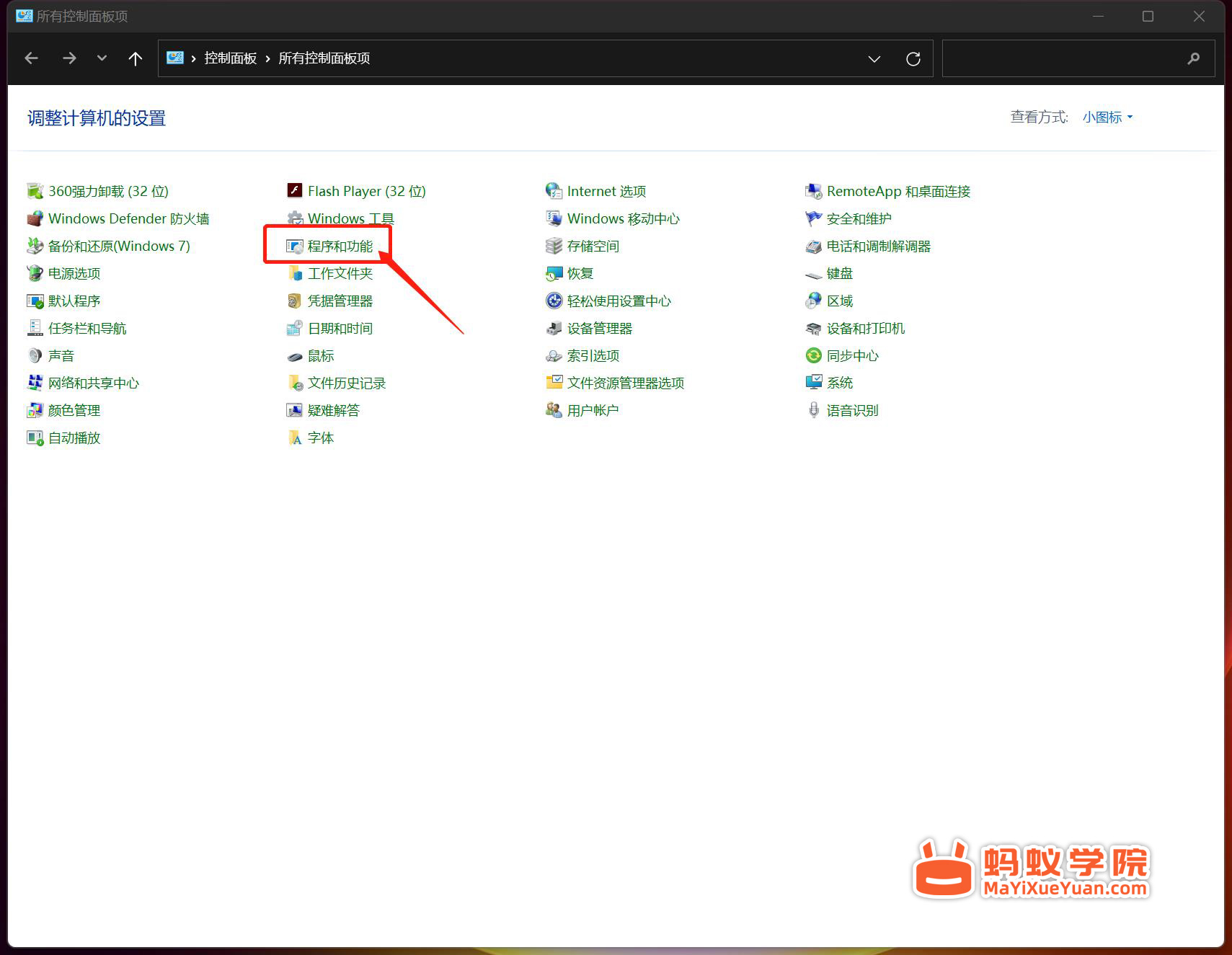Open recent locations chevron next to Forward

coord(102,58)
